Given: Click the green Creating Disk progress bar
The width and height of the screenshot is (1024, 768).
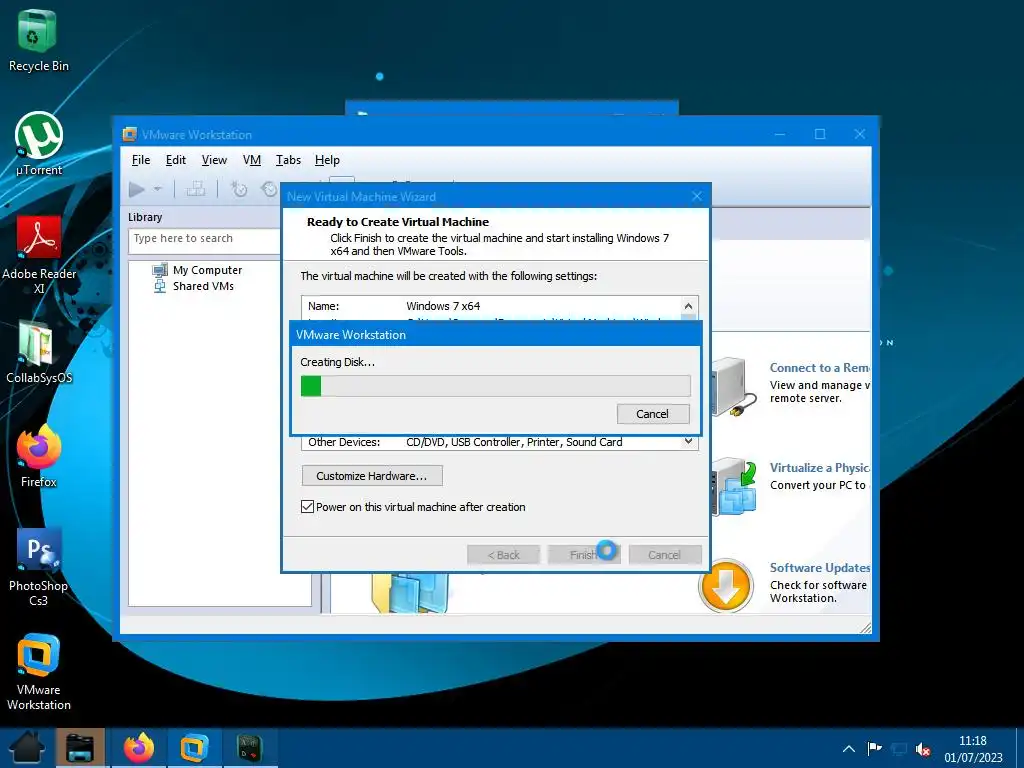Looking at the screenshot, I should click(495, 386).
